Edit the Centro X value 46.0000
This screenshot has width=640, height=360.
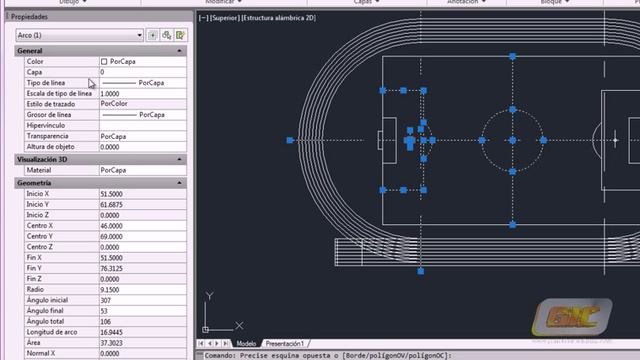[x=142, y=226]
